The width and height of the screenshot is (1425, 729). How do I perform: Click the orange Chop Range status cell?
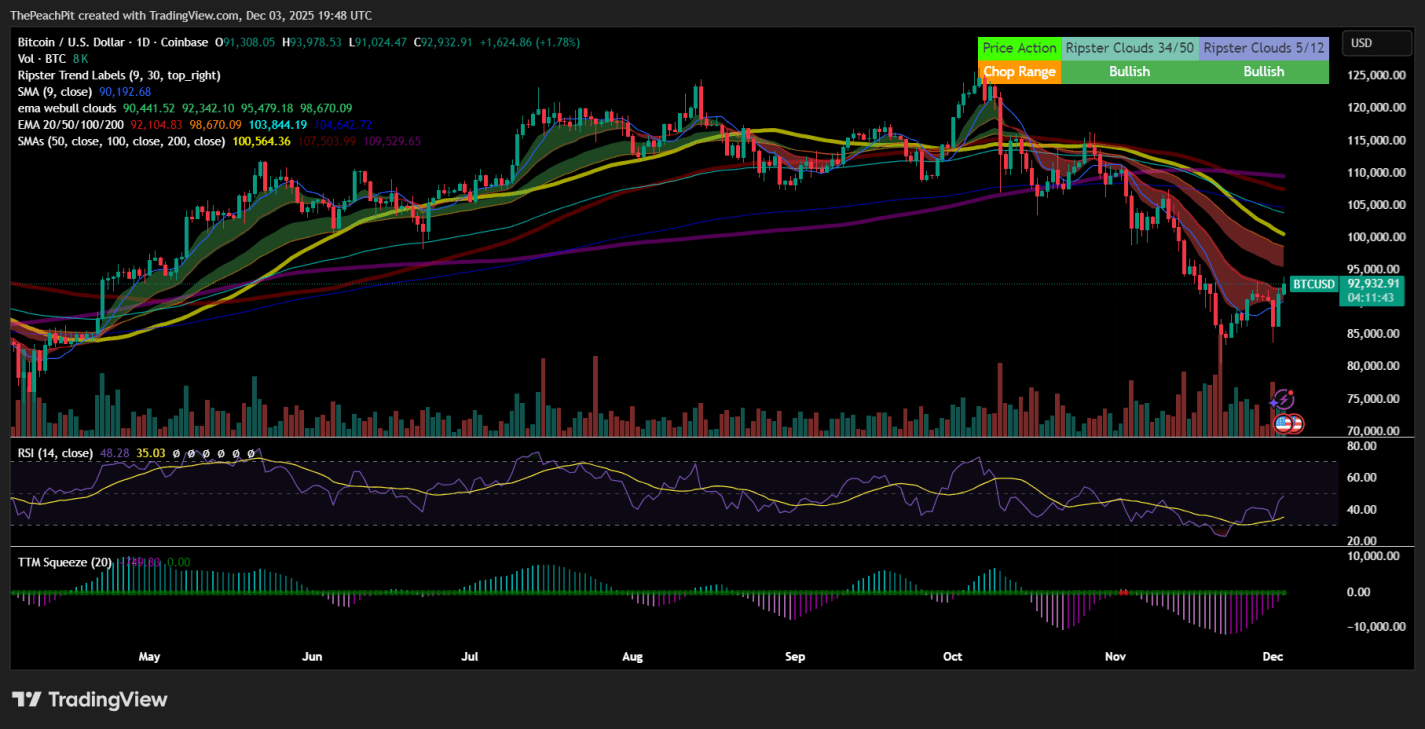tap(1019, 71)
